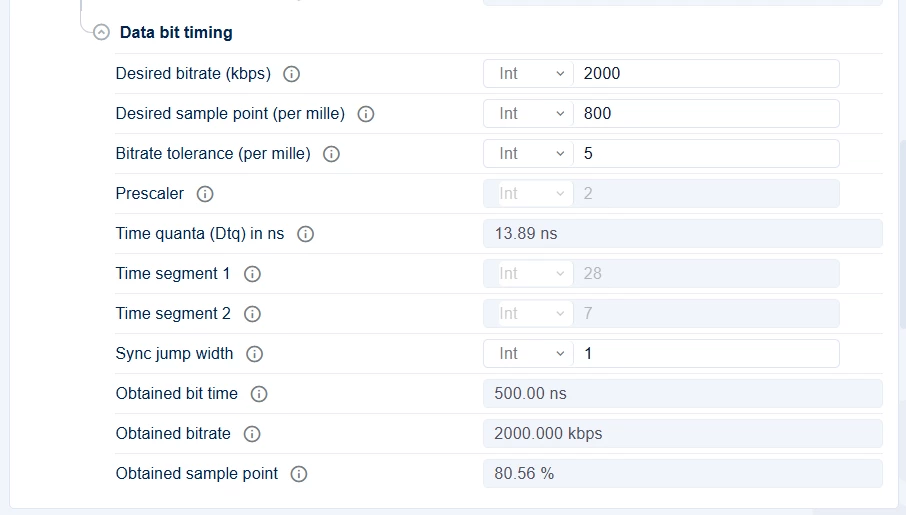Open Int type dropdown for Sync jump width
The height and width of the screenshot is (515, 906).
coord(529,353)
